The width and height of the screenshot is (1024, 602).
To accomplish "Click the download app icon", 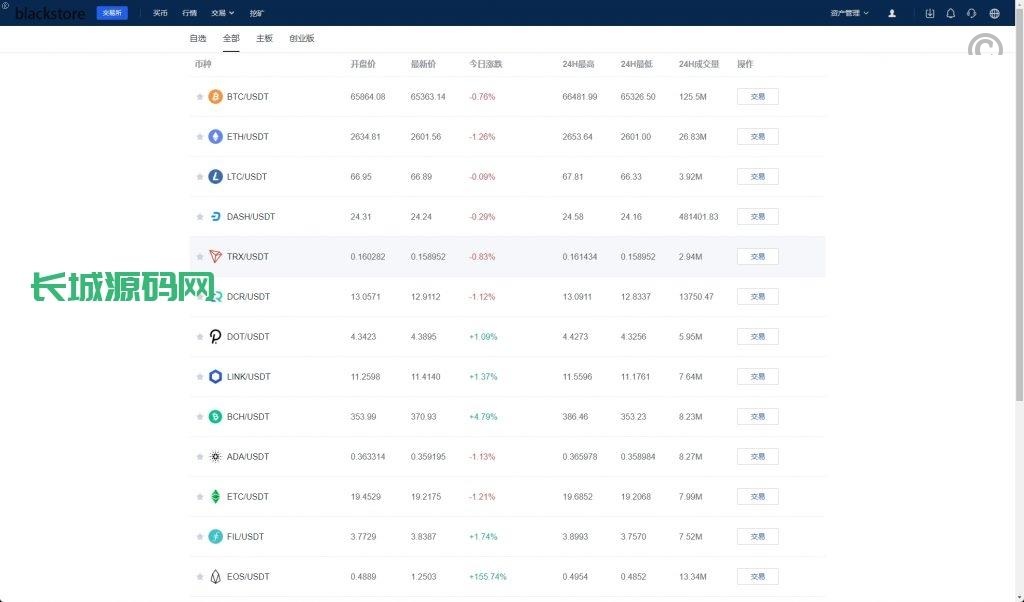I will point(930,14).
